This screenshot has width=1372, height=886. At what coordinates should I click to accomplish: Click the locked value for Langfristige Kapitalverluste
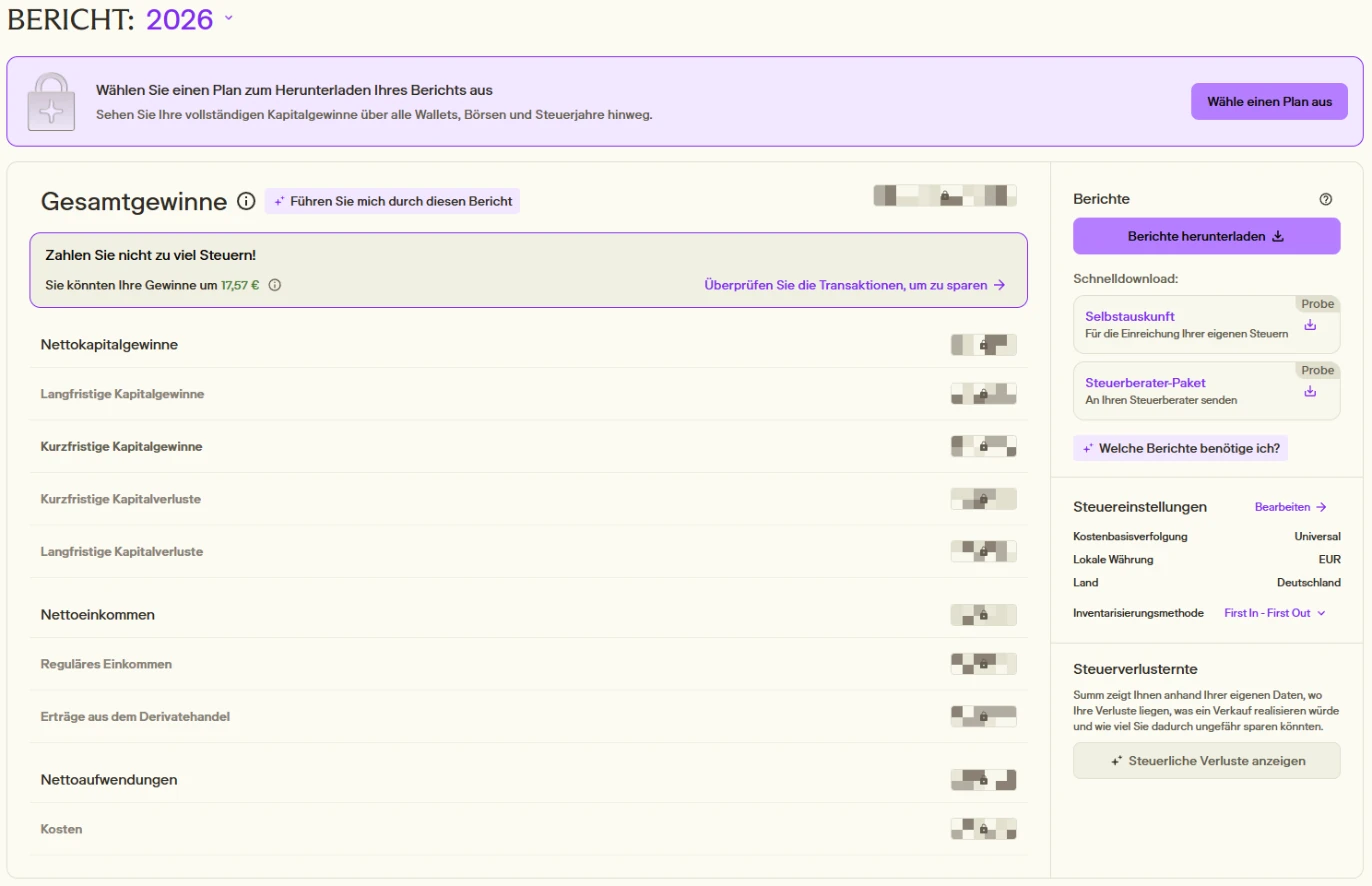coord(983,551)
